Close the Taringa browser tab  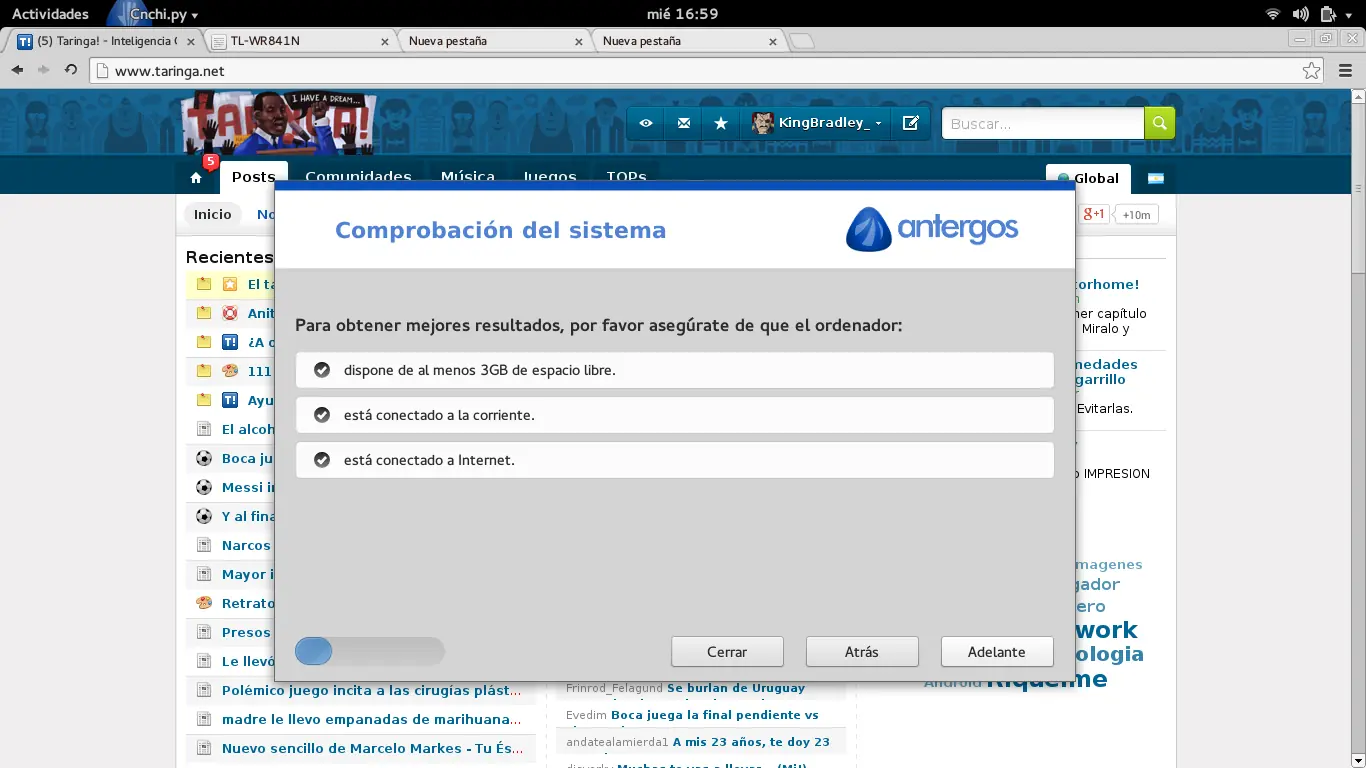click(192, 42)
